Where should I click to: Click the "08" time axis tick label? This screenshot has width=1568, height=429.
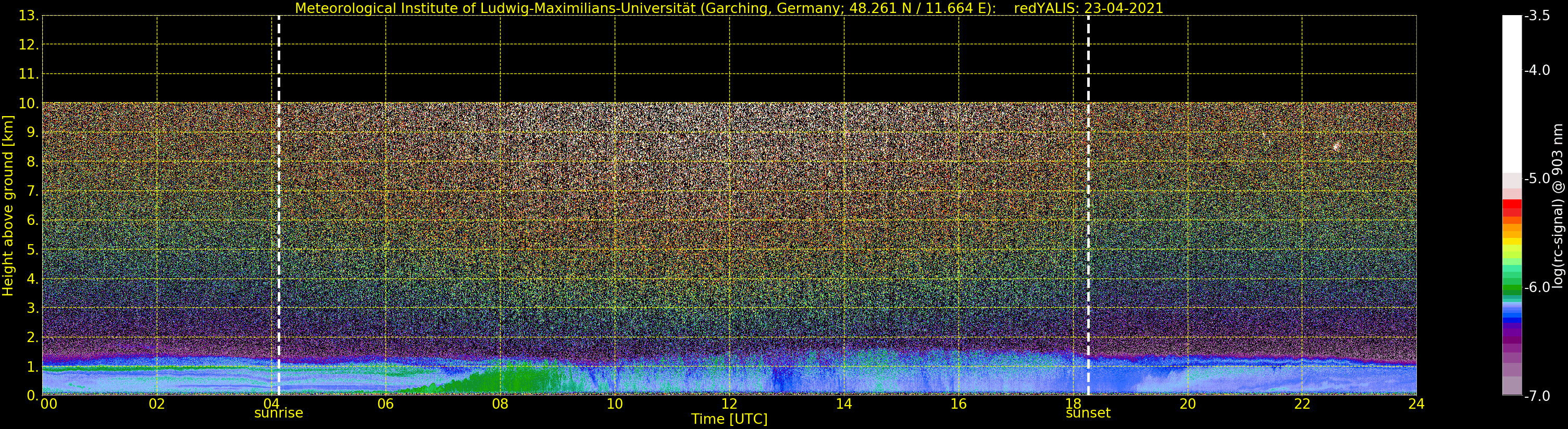[500, 403]
